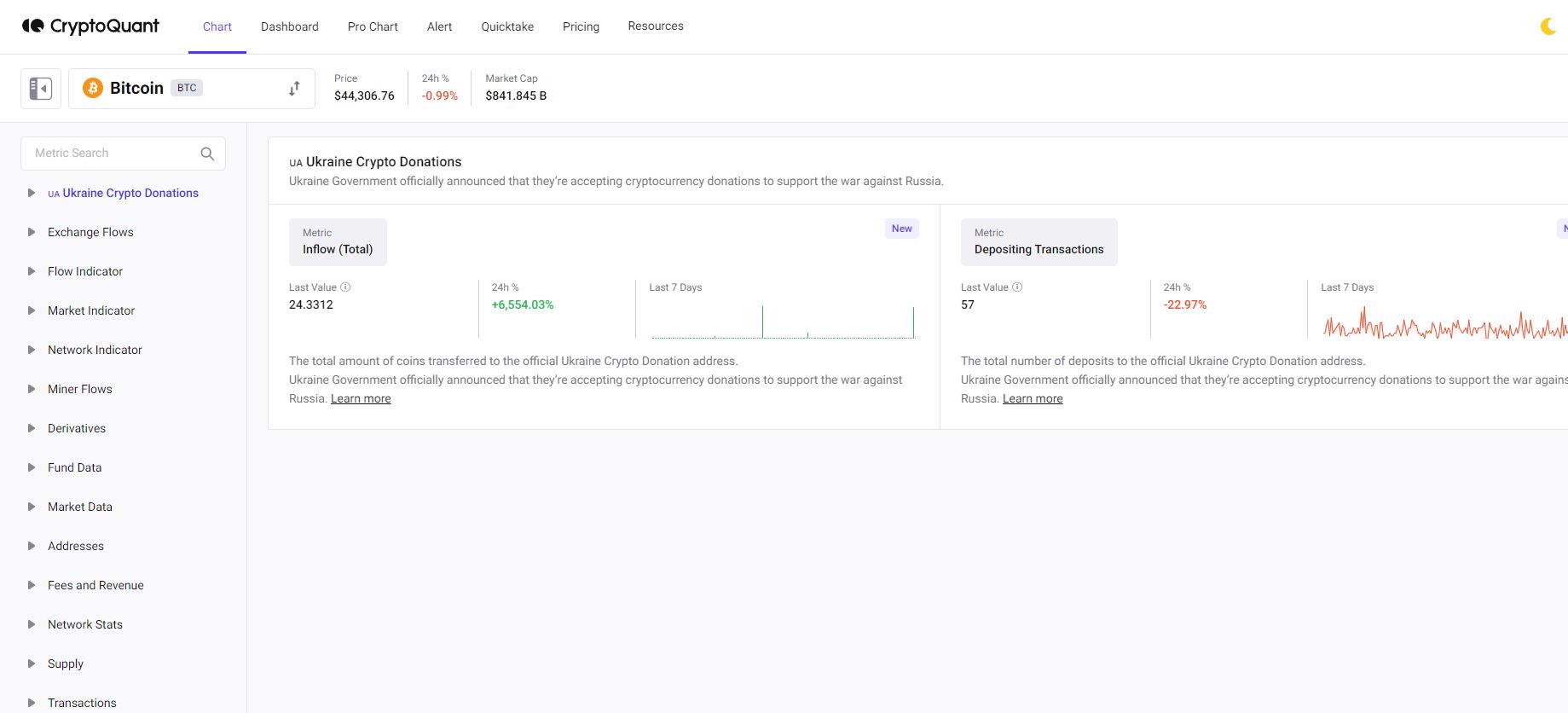The width and height of the screenshot is (1568, 713).
Task: Select Network Stats category
Action: click(85, 624)
